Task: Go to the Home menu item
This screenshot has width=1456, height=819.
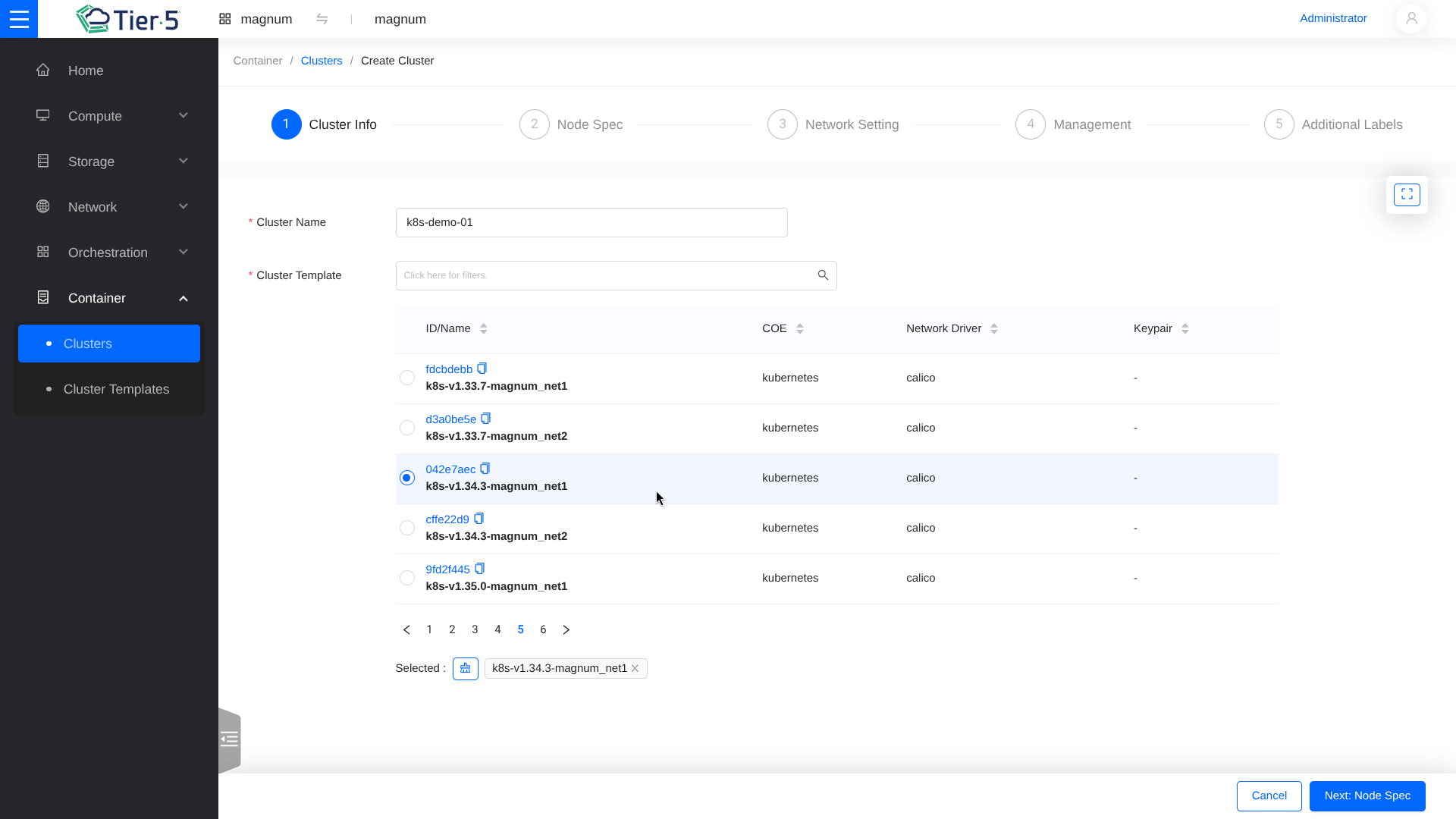Action: pyautogui.click(x=86, y=71)
